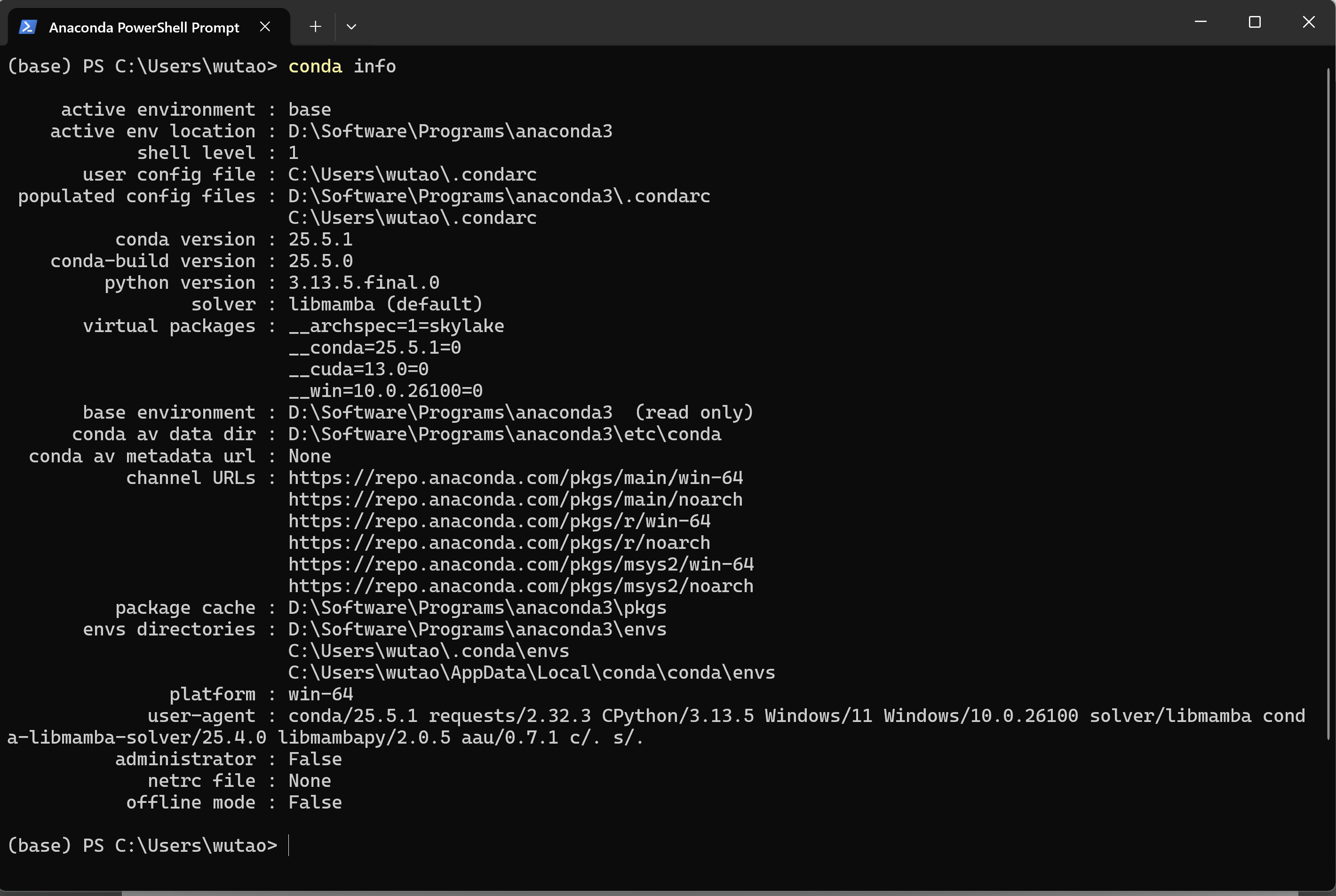
Task: Click the pkgs/msys2/noarch channel URL
Action: click(x=521, y=587)
